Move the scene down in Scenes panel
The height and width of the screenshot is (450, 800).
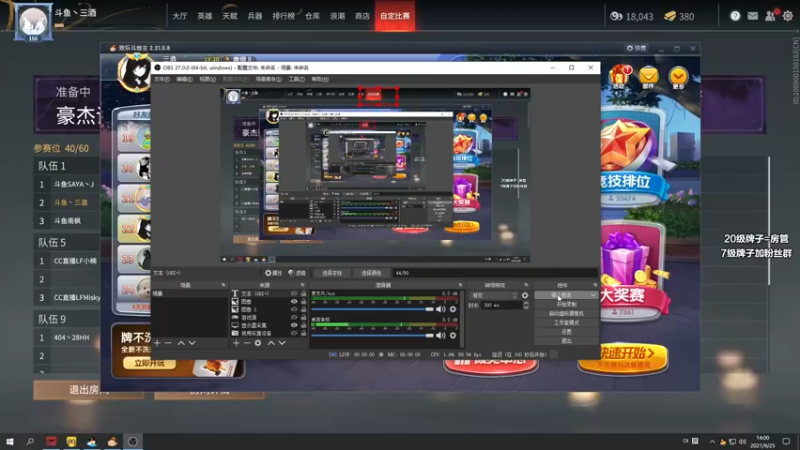(x=192, y=343)
